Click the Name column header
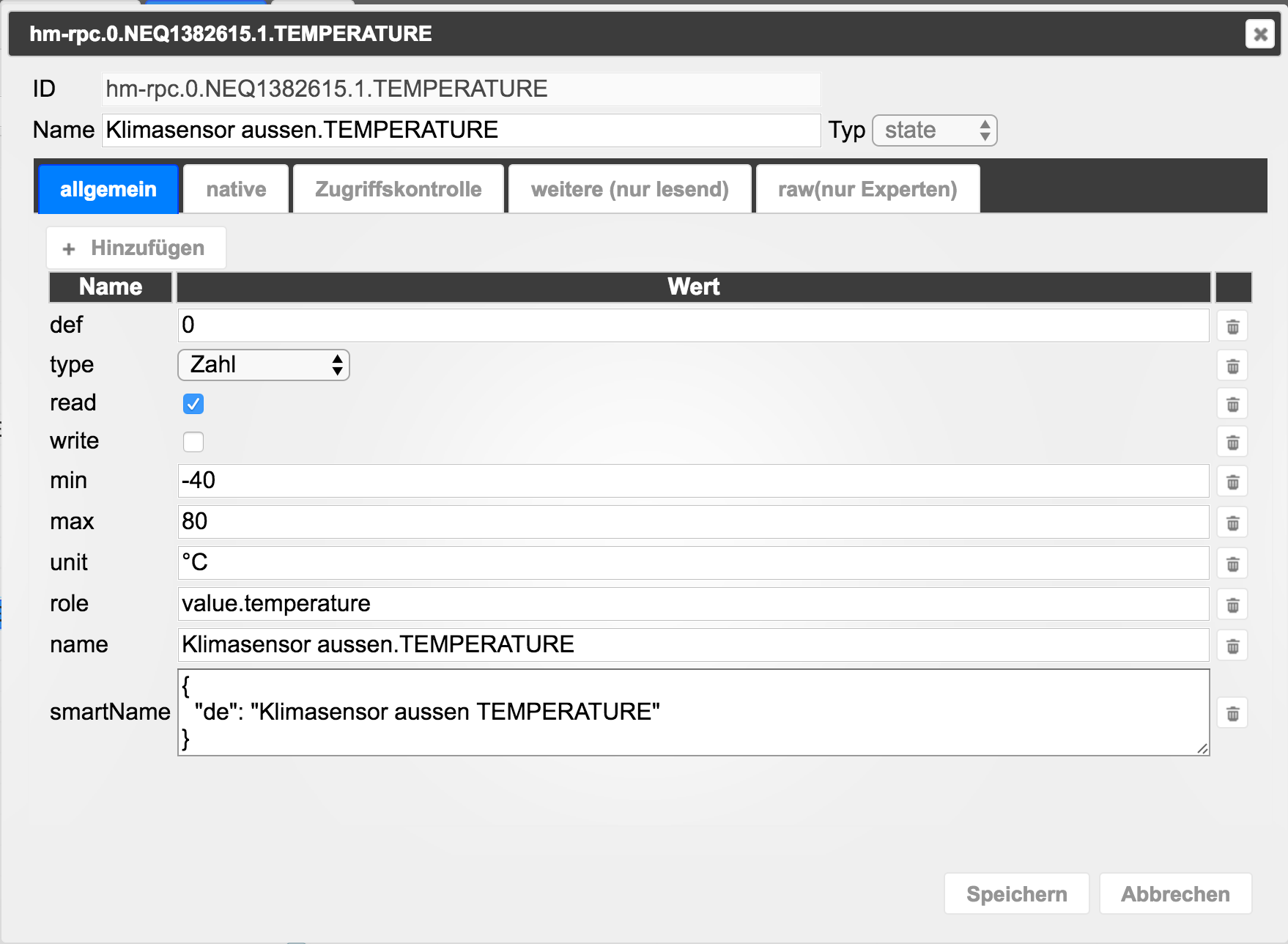Viewport: 1288px width, 944px height. click(x=111, y=287)
